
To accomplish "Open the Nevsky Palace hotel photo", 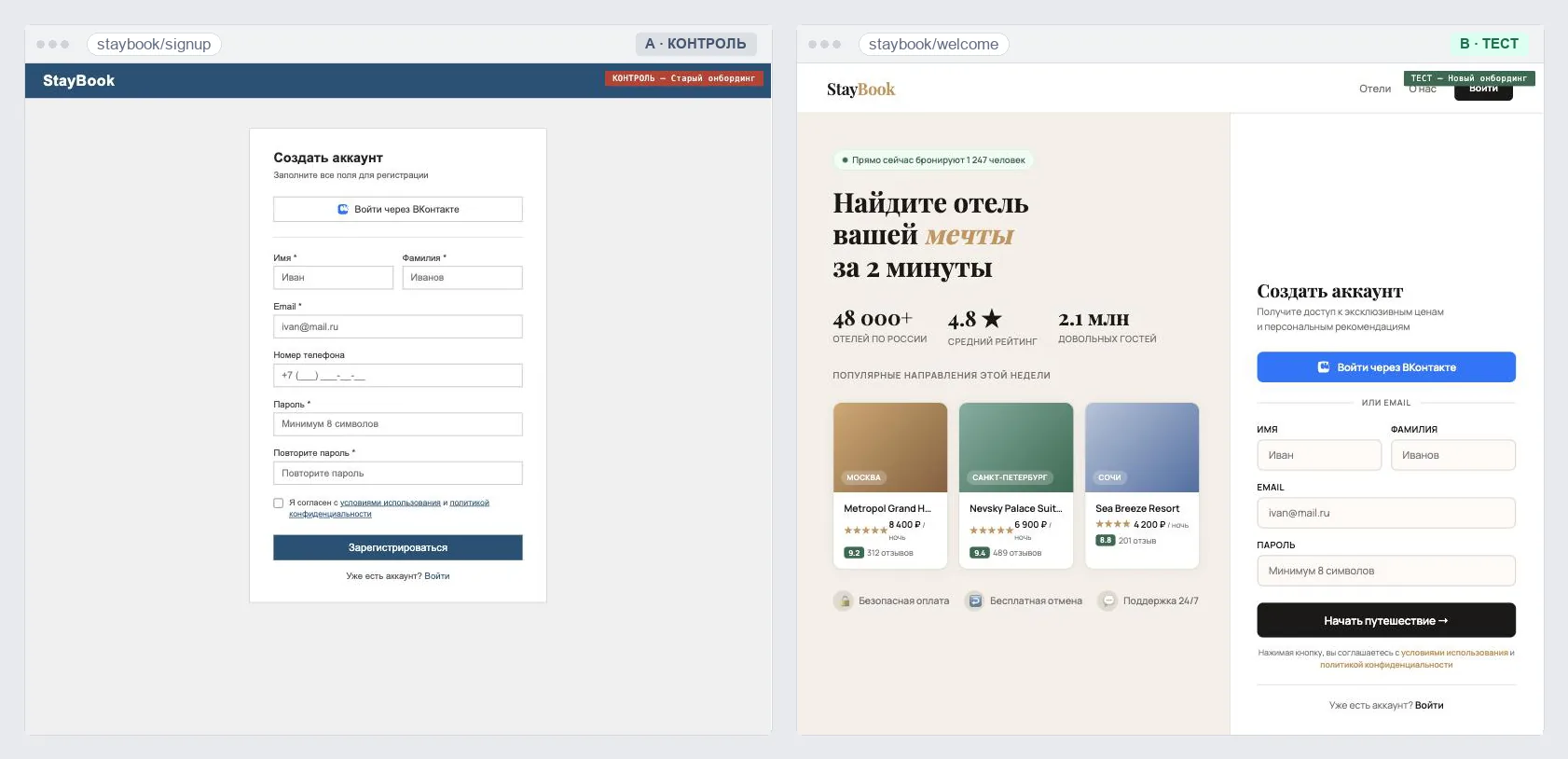I will point(1016,448).
